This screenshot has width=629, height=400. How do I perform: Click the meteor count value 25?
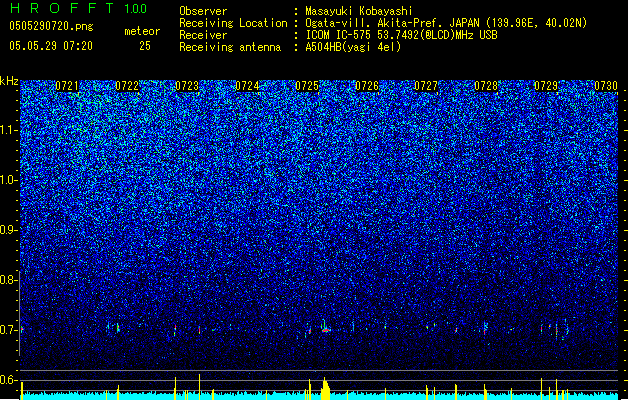click(145, 46)
